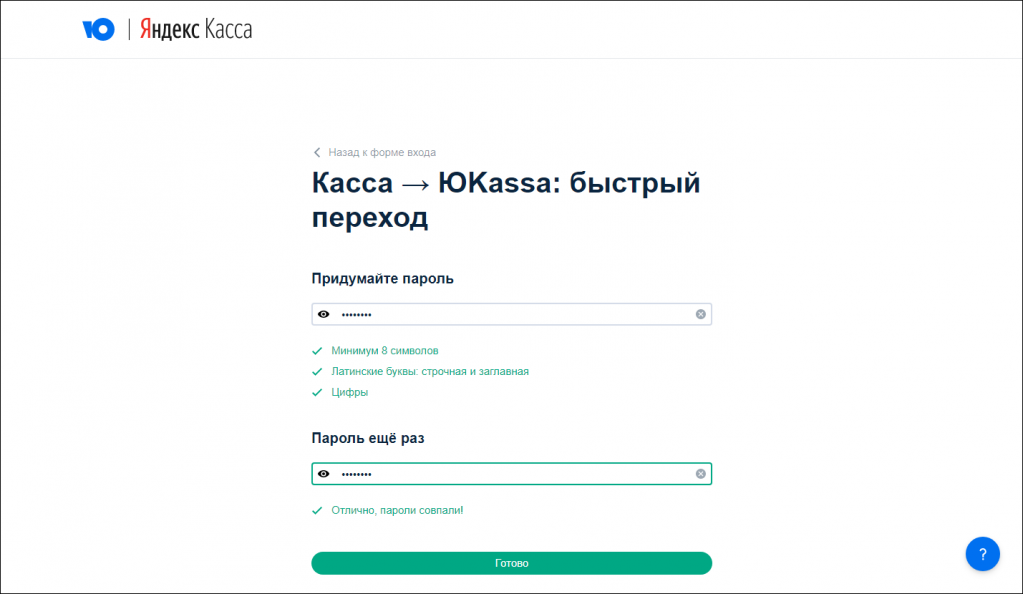This screenshot has height=594, width=1023.
Task: Show password in "Придумайте пароль" using eye icon
Action: (x=323, y=314)
